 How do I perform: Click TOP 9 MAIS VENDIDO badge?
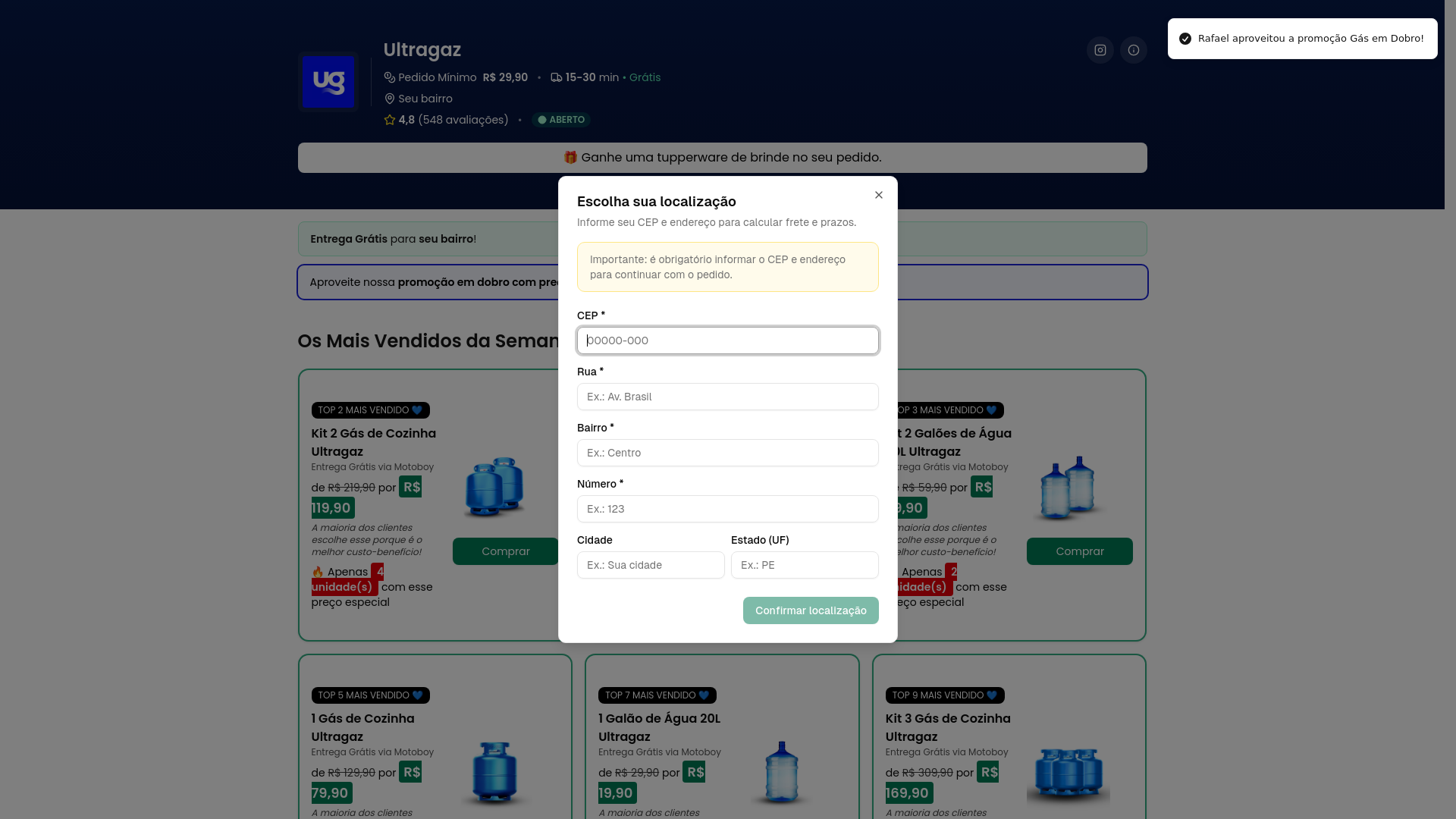point(944,695)
